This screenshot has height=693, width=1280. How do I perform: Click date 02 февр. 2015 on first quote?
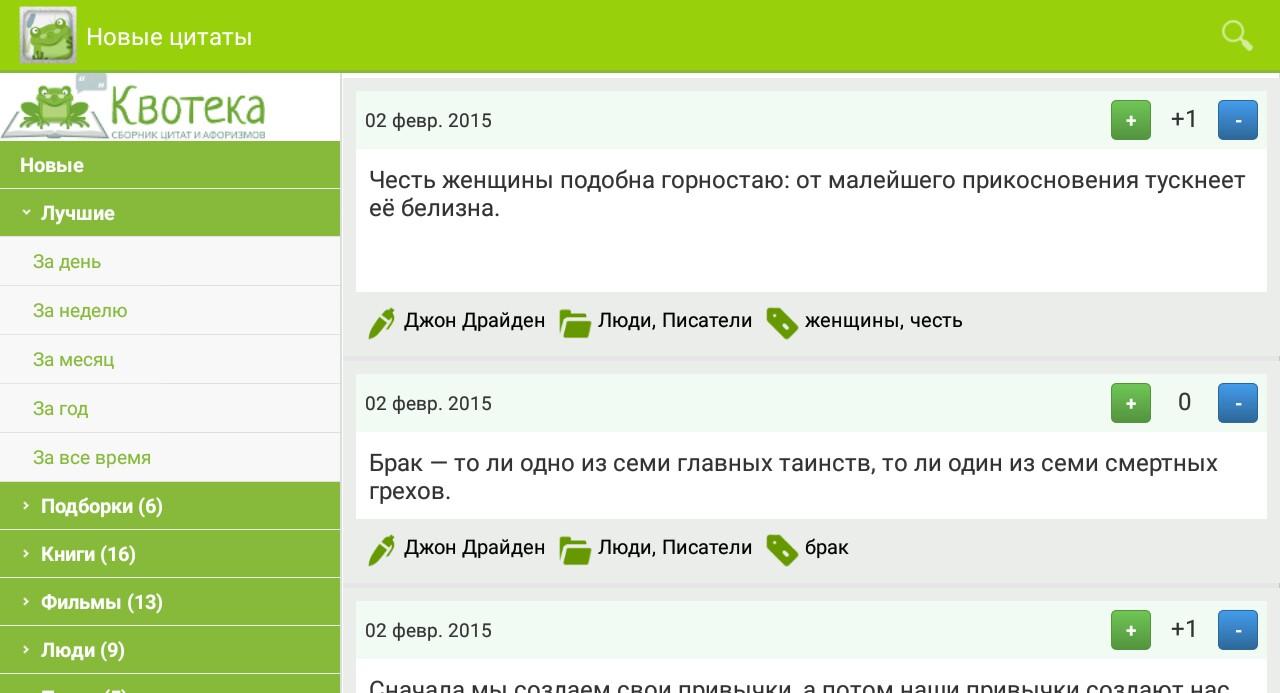[x=428, y=121]
